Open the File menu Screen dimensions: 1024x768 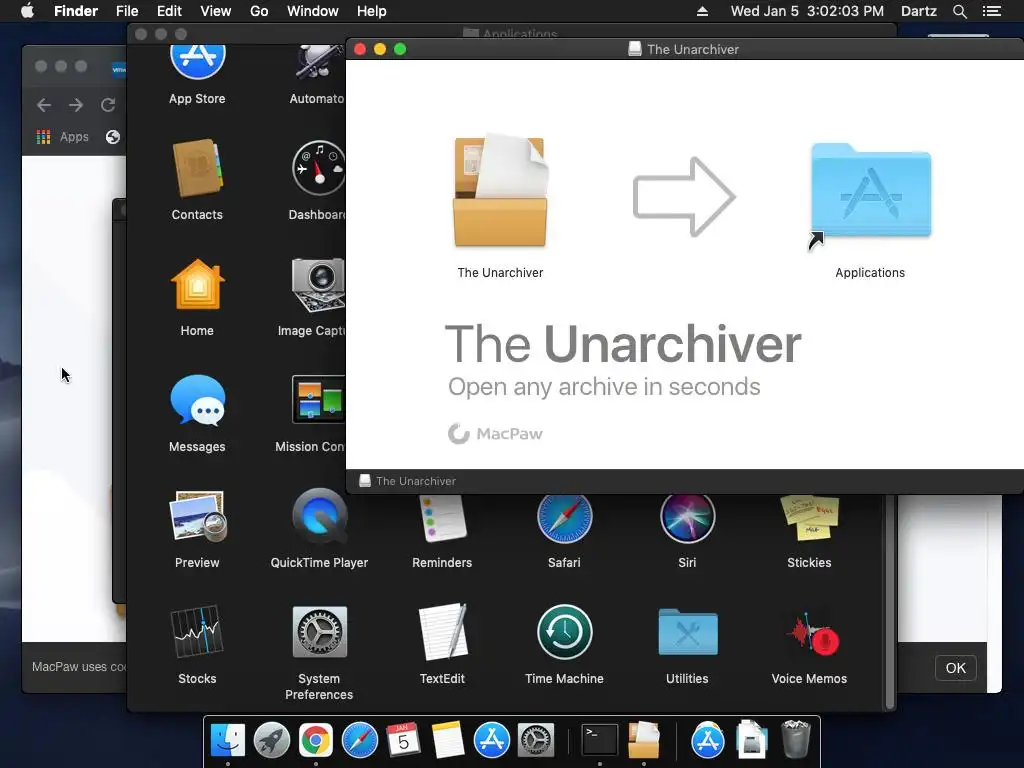(x=127, y=11)
